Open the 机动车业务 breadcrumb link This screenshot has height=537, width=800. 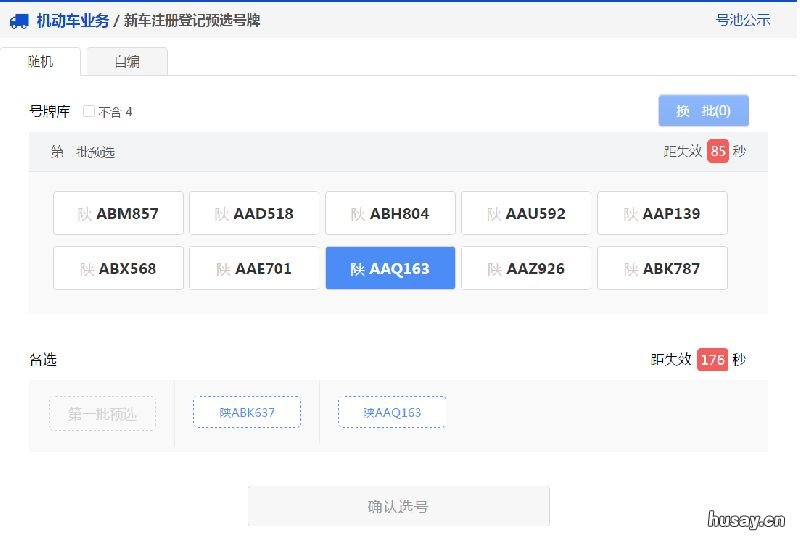point(72,20)
